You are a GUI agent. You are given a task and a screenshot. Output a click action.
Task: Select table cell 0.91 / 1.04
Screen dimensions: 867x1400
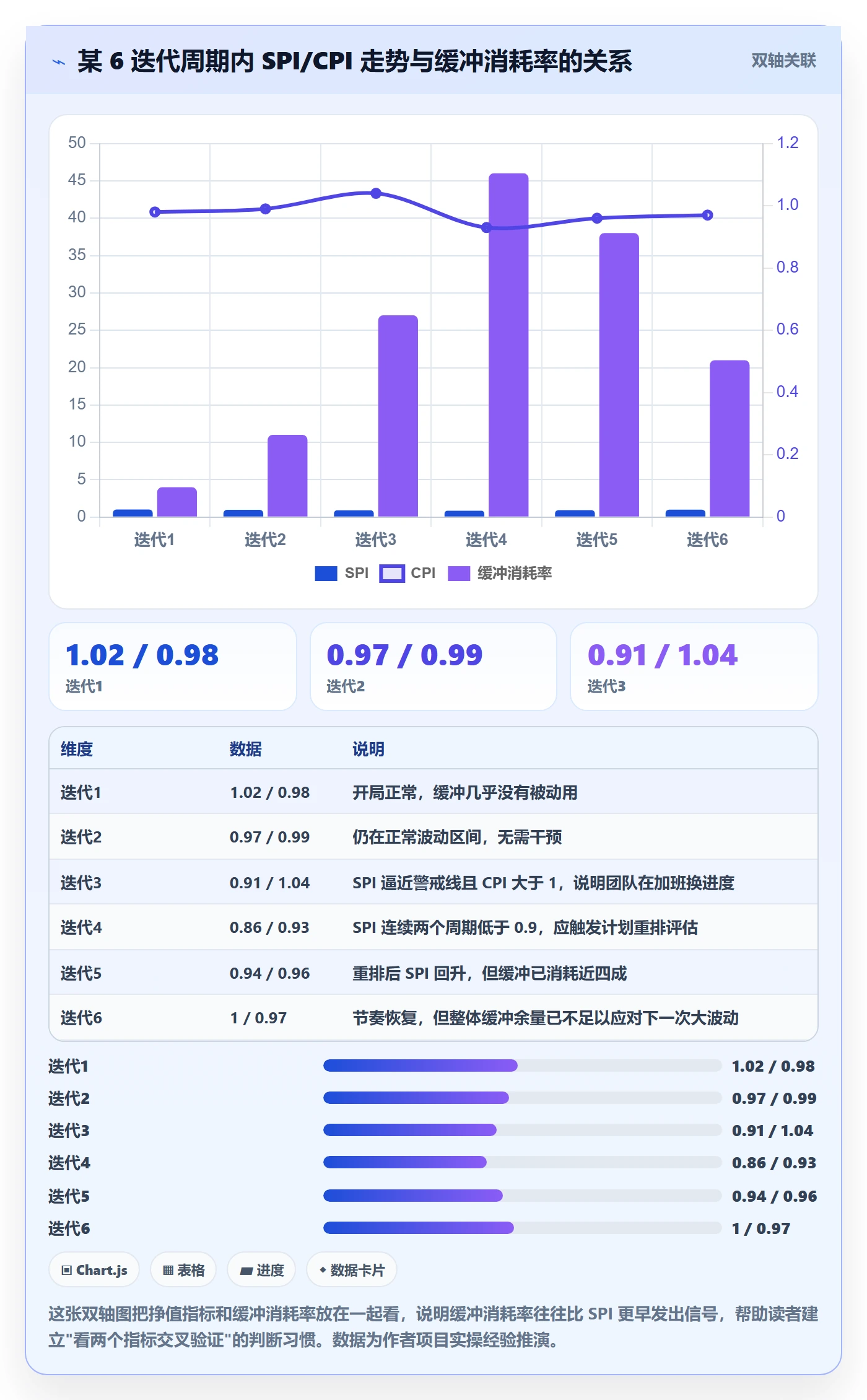click(269, 883)
